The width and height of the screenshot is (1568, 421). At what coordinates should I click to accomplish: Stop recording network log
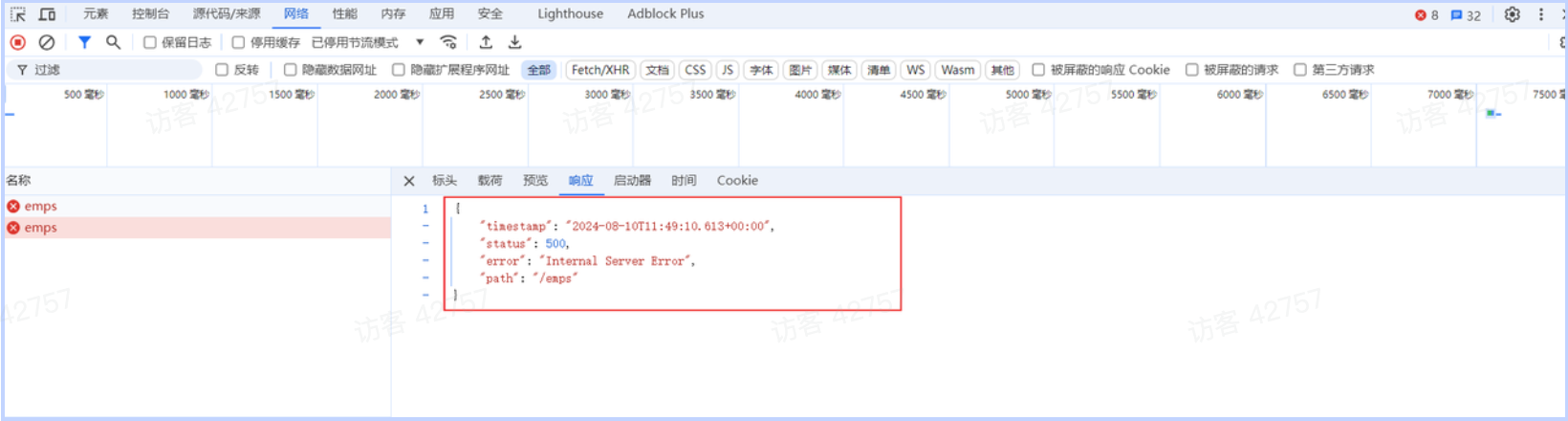tap(18, 42)
